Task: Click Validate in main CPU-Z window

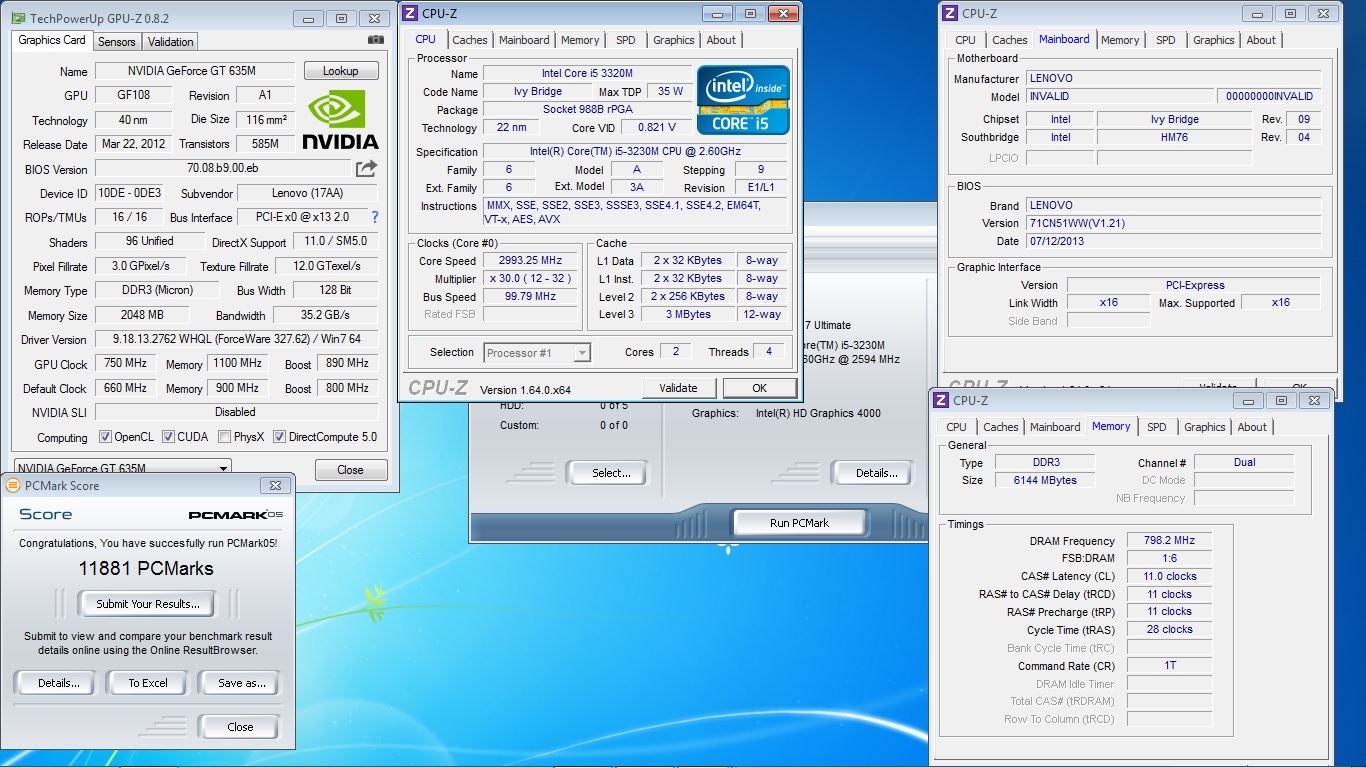Action: coord(678,388)
